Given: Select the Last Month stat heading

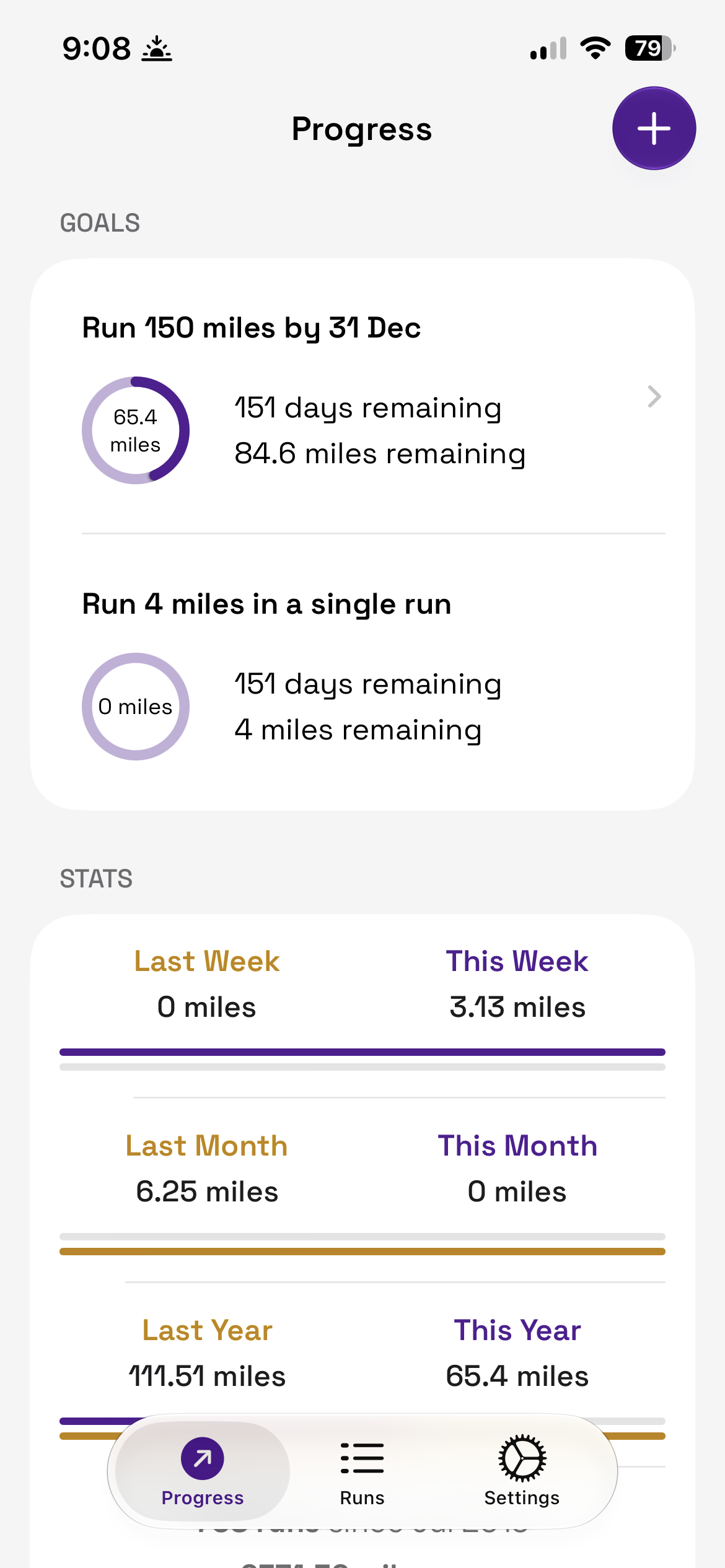Looking at the screenshot, I should 207,1146.
